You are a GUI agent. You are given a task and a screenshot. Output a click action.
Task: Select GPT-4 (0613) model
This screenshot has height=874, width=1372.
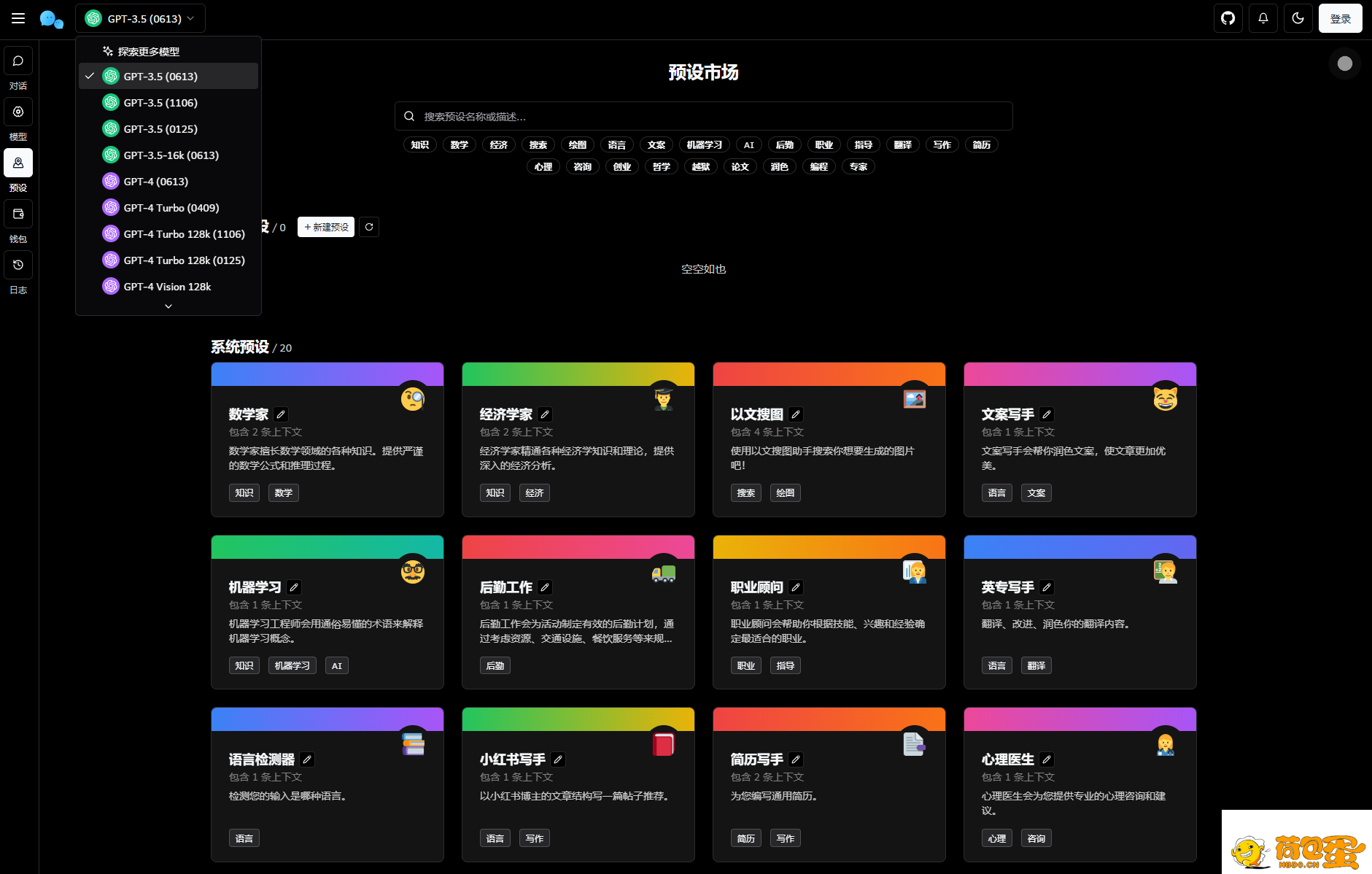(168, 181)
